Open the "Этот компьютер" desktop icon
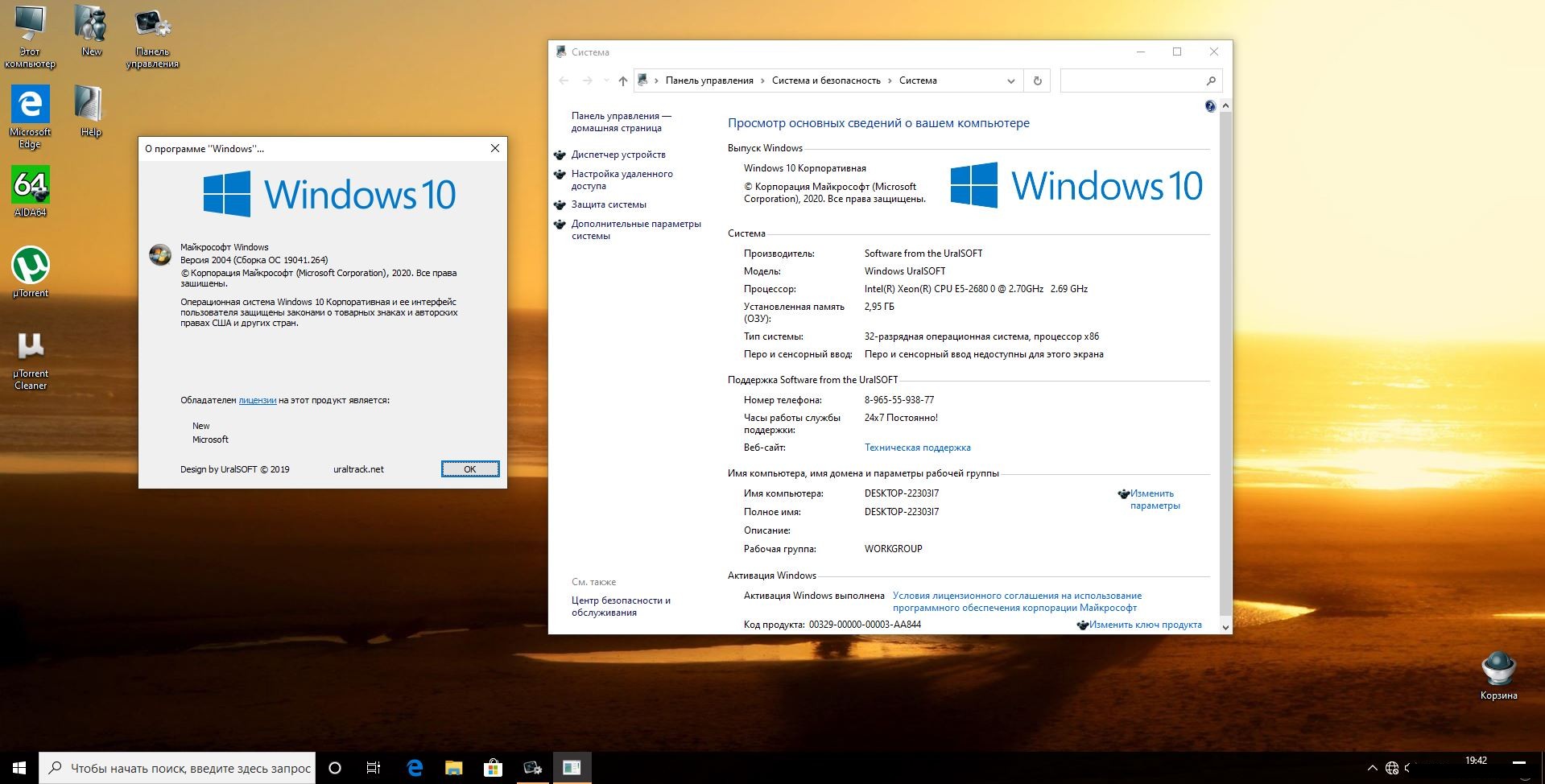 pyautogui.click(x=30, y=35)
